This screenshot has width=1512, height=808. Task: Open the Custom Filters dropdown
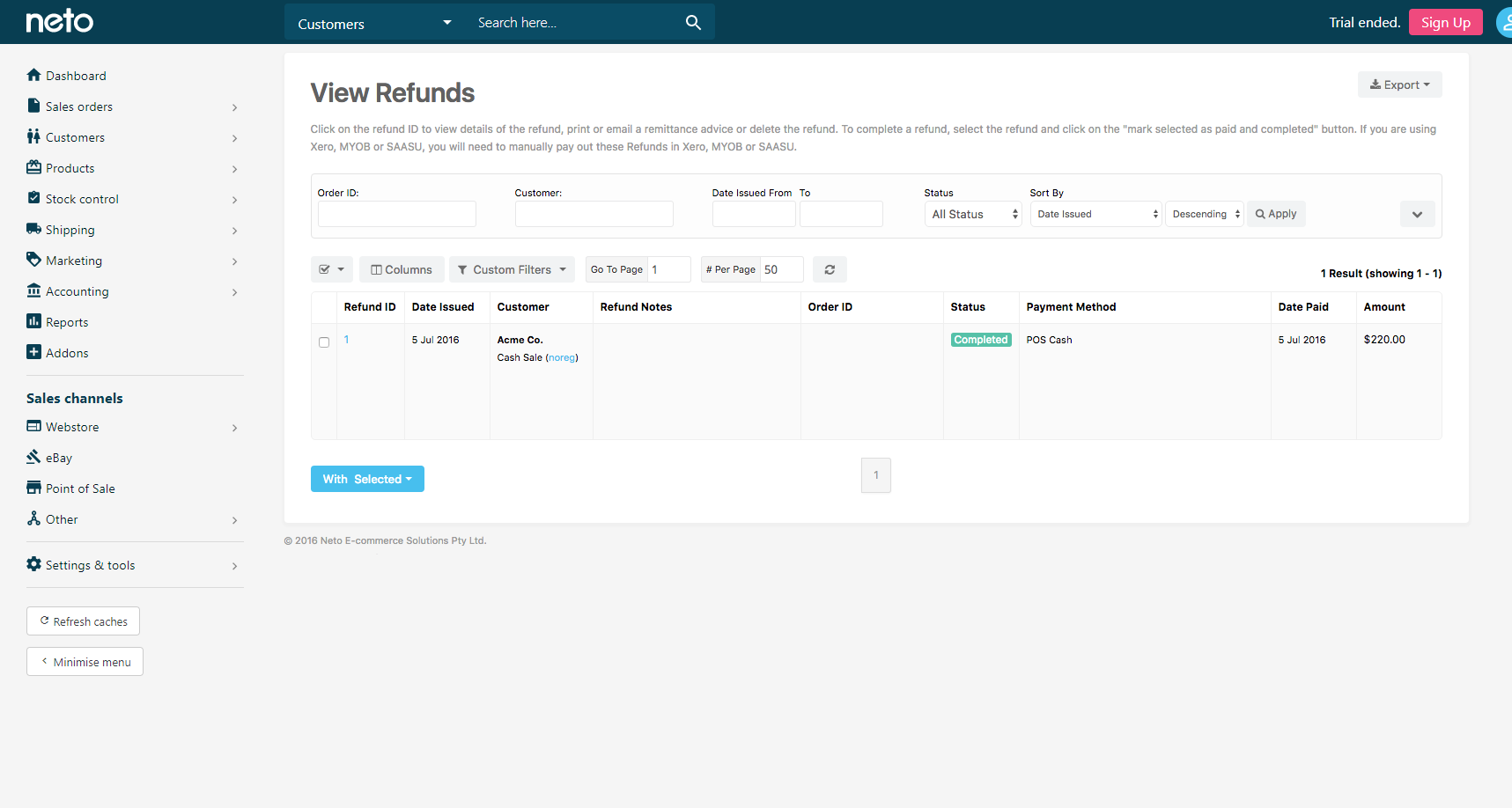(x=512, y=269)
